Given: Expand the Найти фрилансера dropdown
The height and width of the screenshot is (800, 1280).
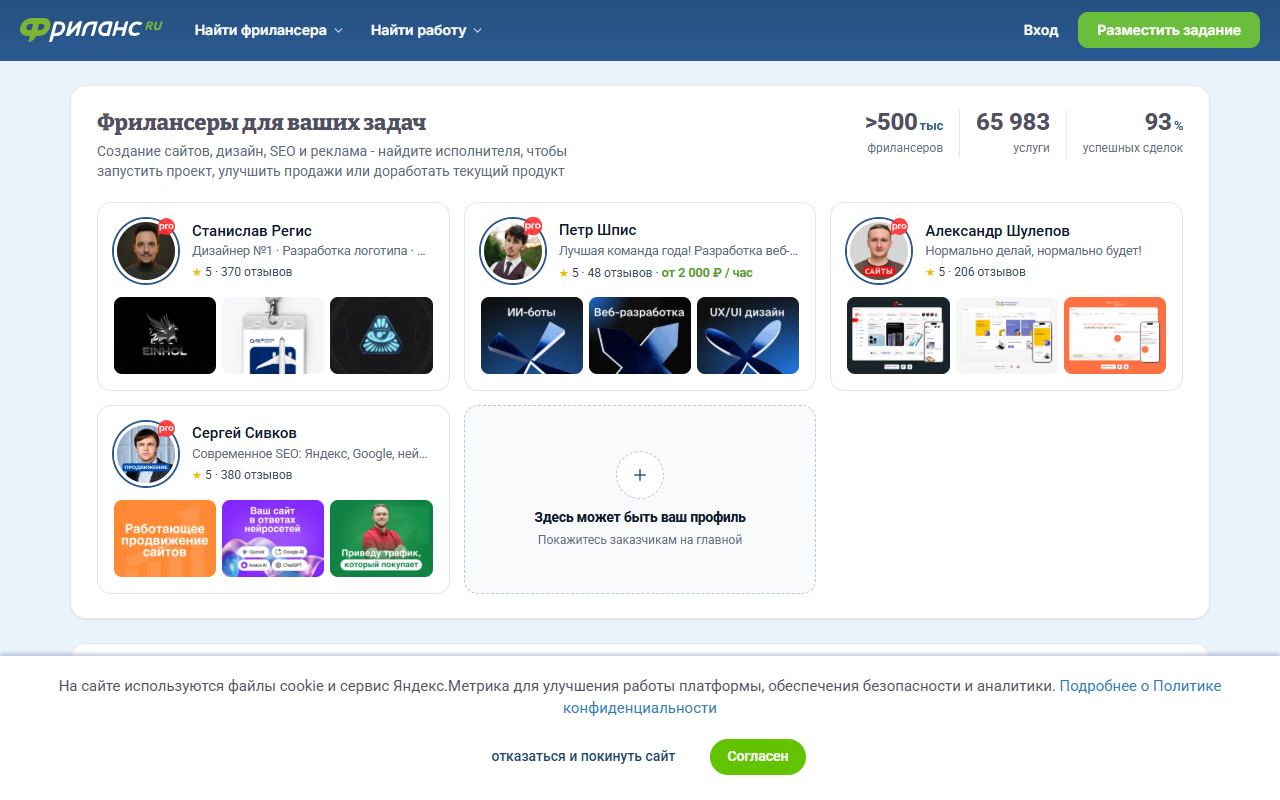Looking at the screenshot, I should (x=268, y=30).
